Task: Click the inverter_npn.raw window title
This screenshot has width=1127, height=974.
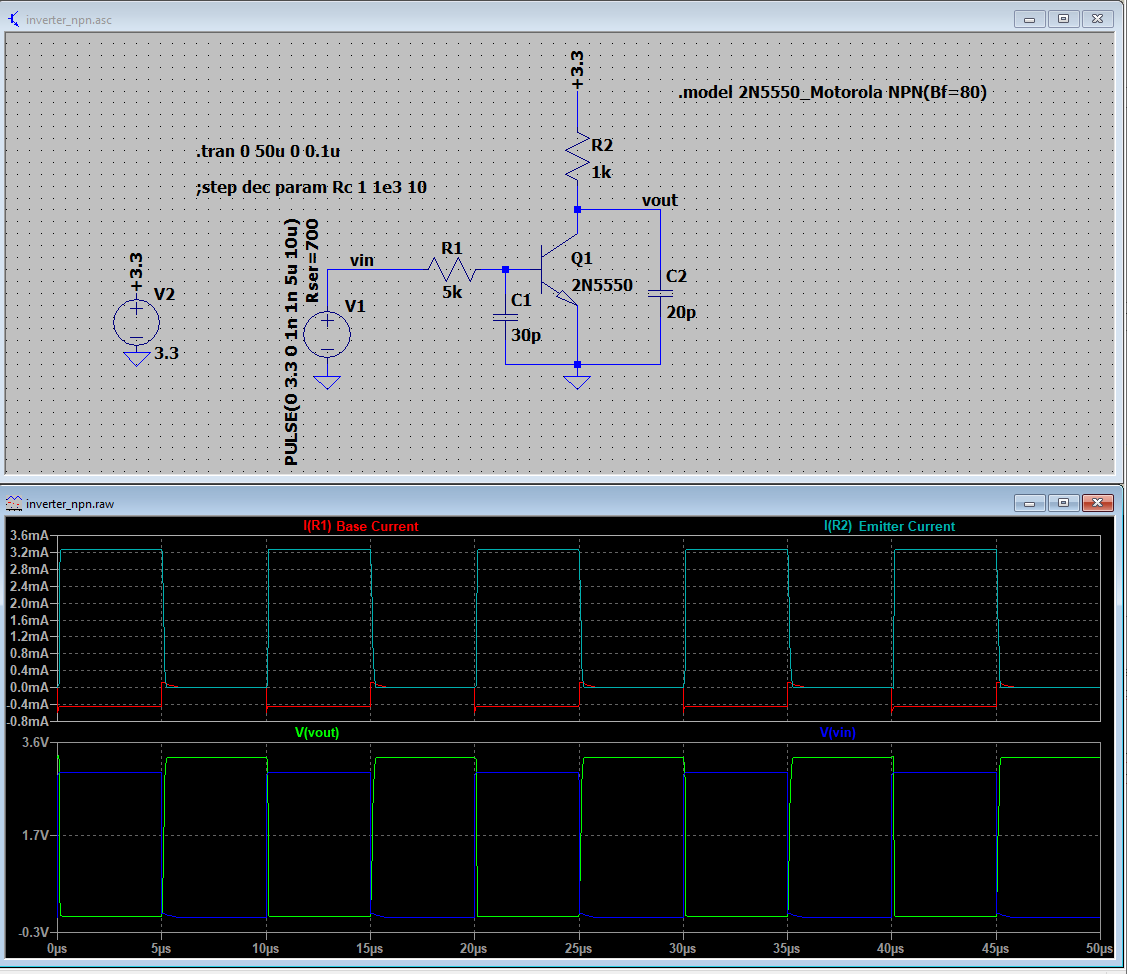Action: (70, 504)
